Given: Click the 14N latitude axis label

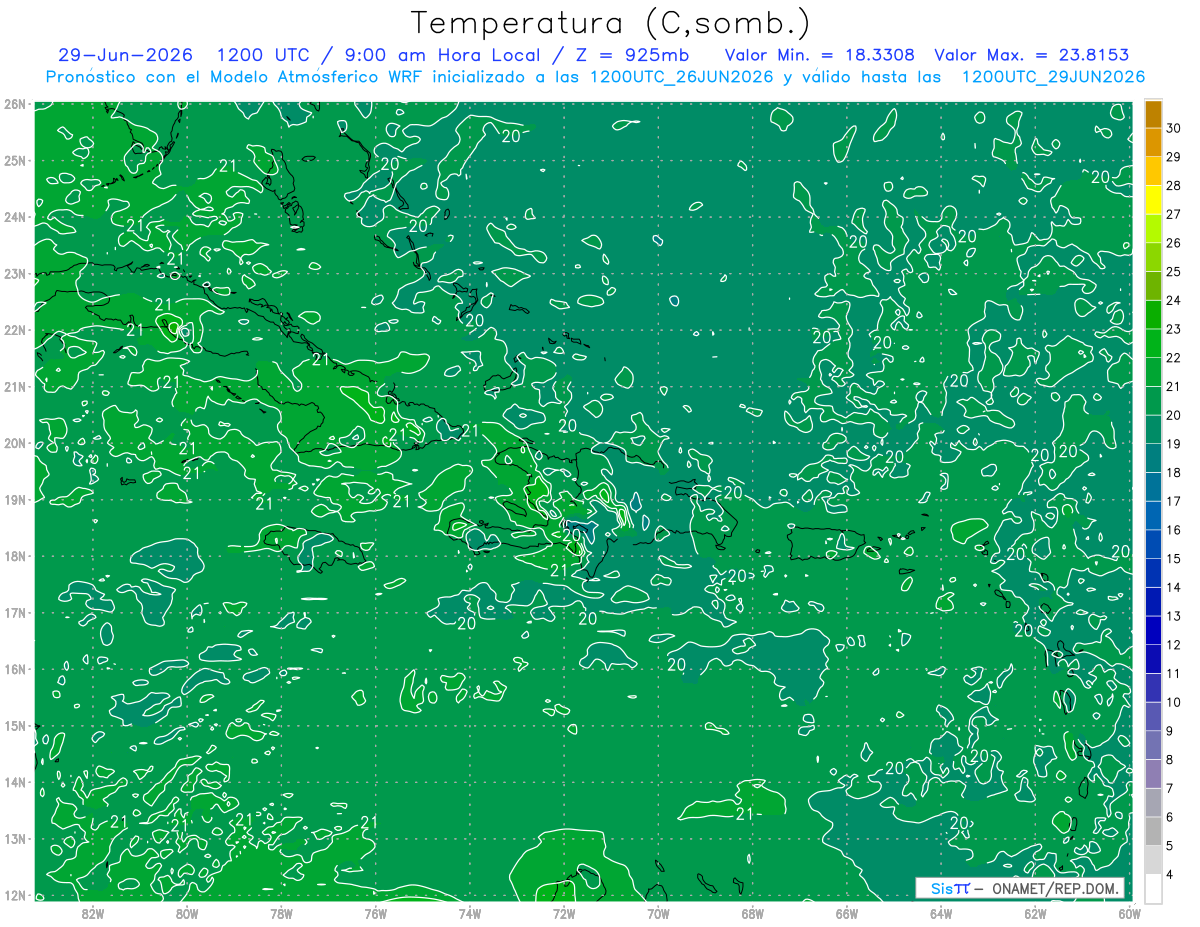Looking at the screenshot, I should pos(15,782).
